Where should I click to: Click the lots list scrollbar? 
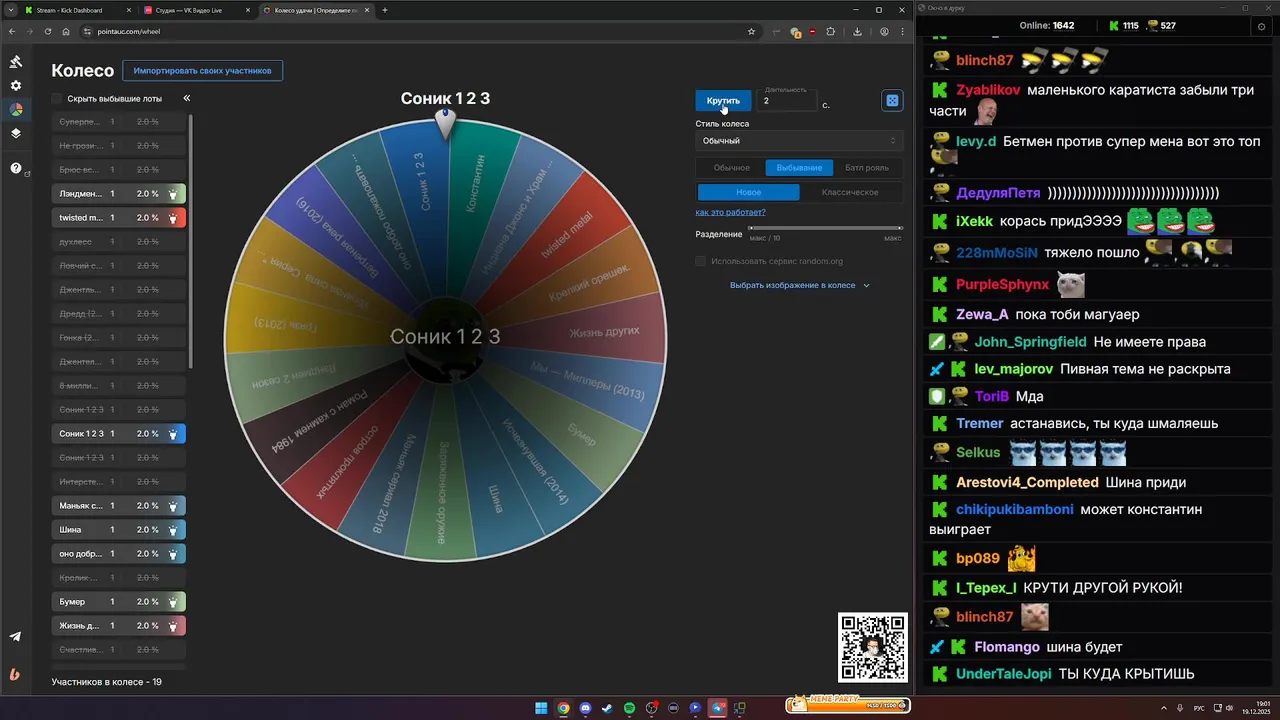coord(190,240)
